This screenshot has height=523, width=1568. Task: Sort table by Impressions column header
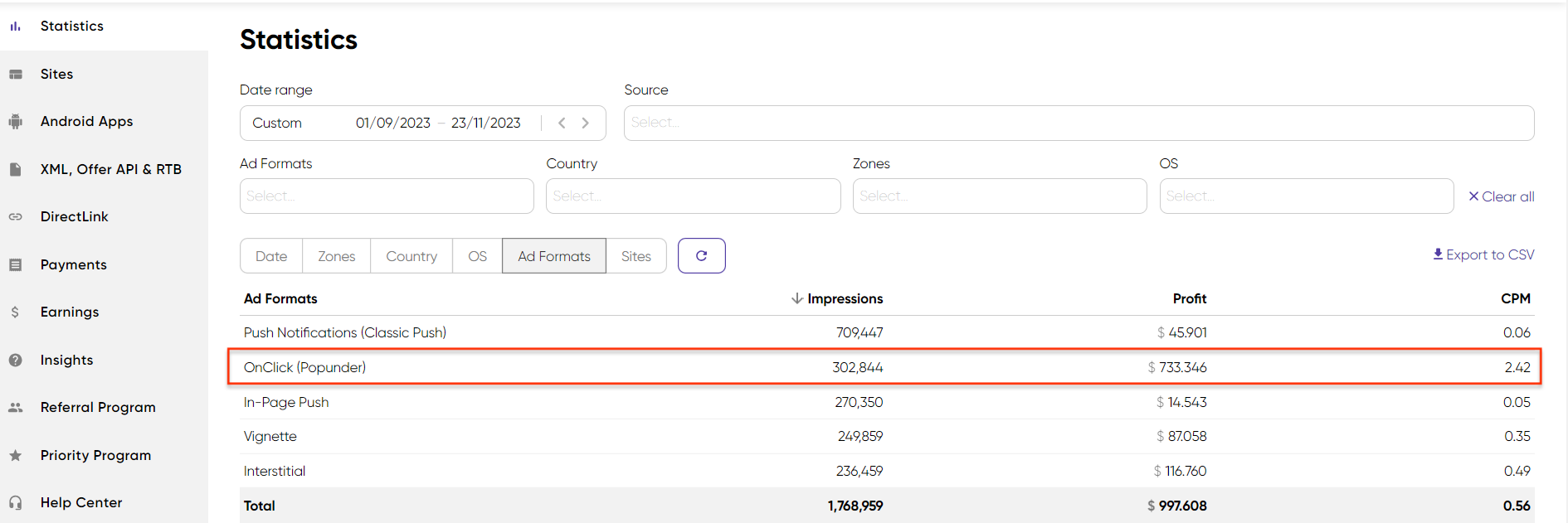[844, 298]
